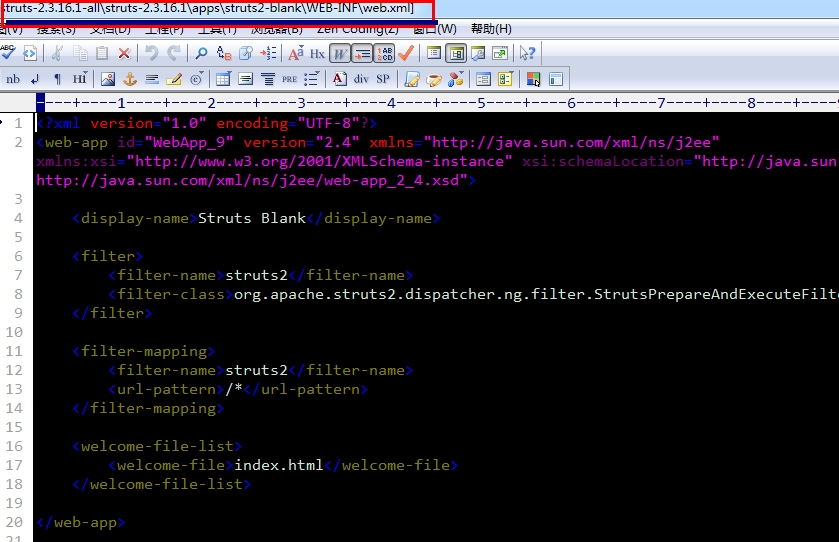The width and height of the screenshot is (839, 542).
Task: Toggle word wrap (W) button
Action: [x=339, y=53]
